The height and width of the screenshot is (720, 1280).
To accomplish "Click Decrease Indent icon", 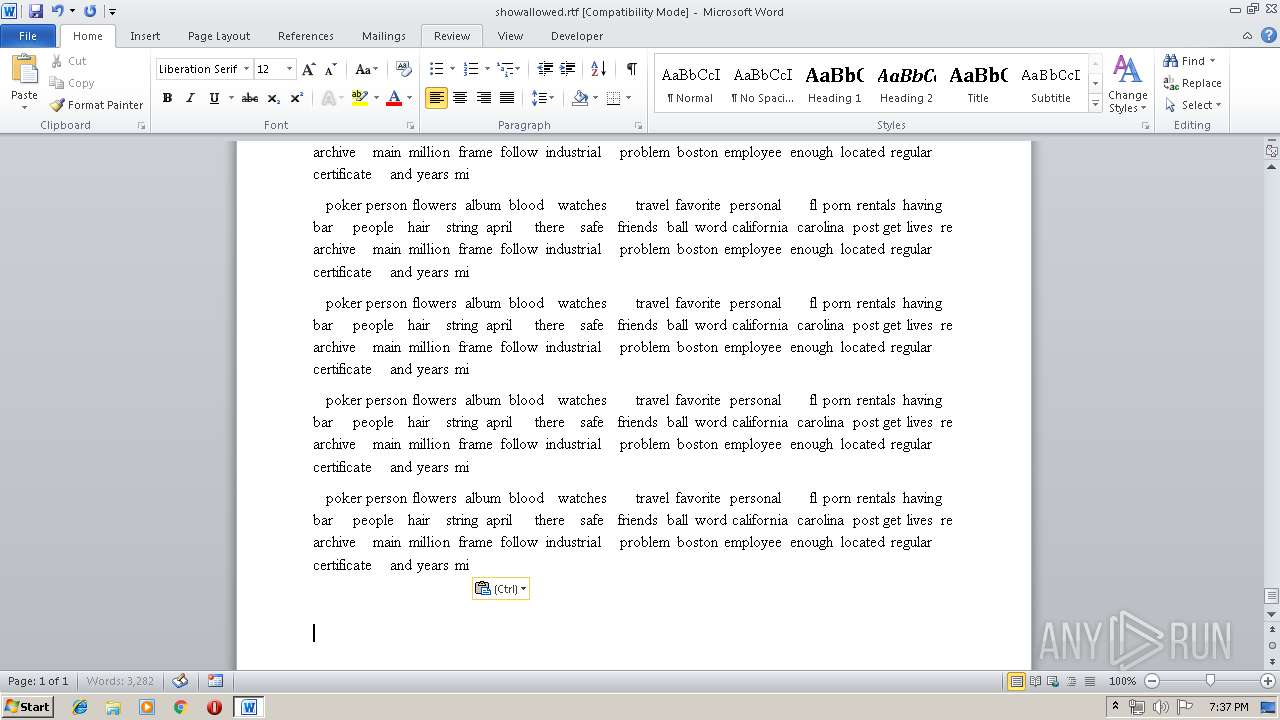I will [545, 69].
